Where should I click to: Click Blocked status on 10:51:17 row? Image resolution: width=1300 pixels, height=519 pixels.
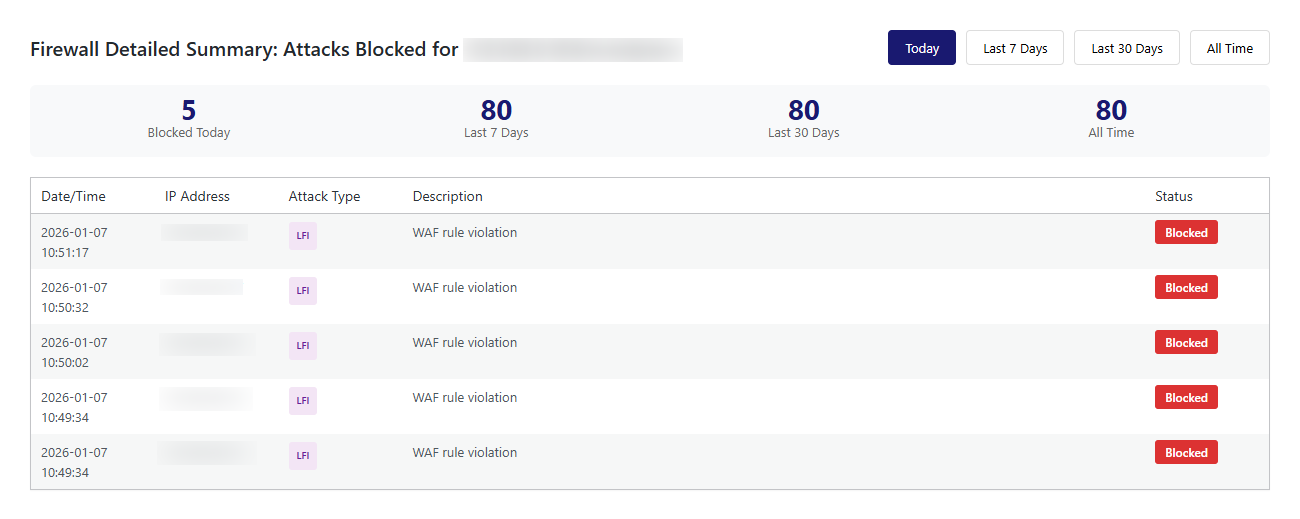pos(1186,233)
